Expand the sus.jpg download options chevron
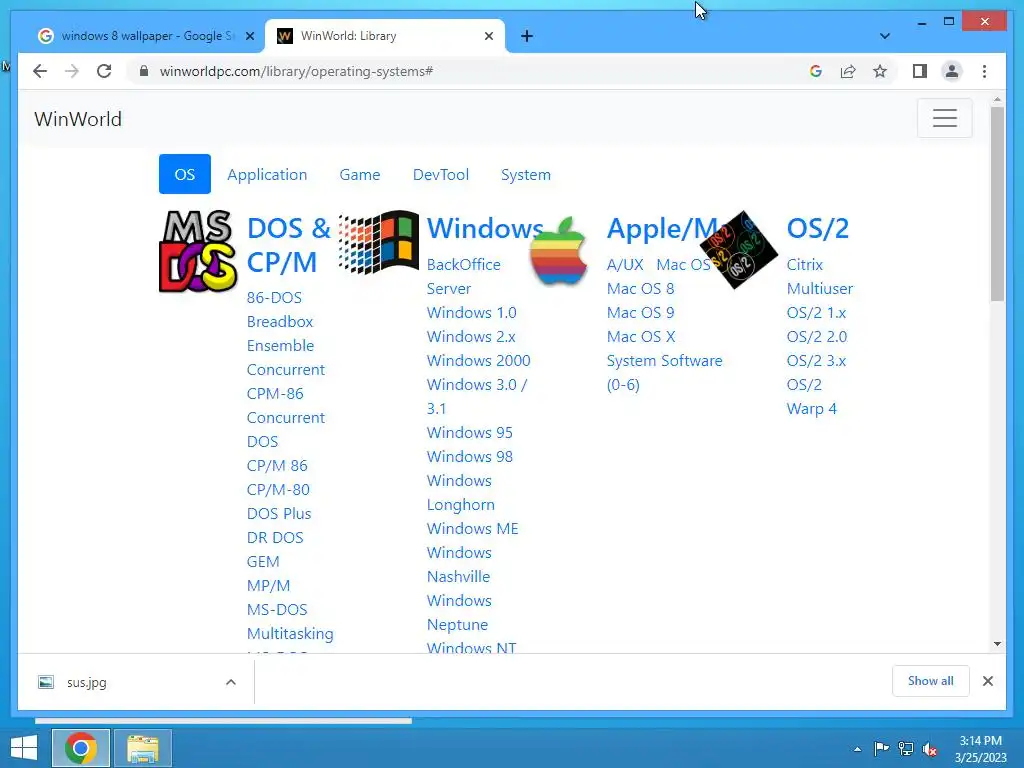1024x768 pixels. [x=231, y=682]
